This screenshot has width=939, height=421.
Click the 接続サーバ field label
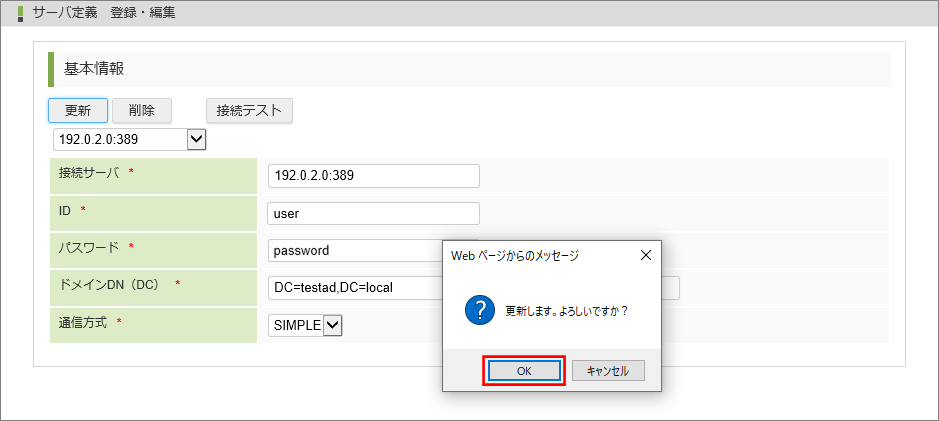point(89,173)
